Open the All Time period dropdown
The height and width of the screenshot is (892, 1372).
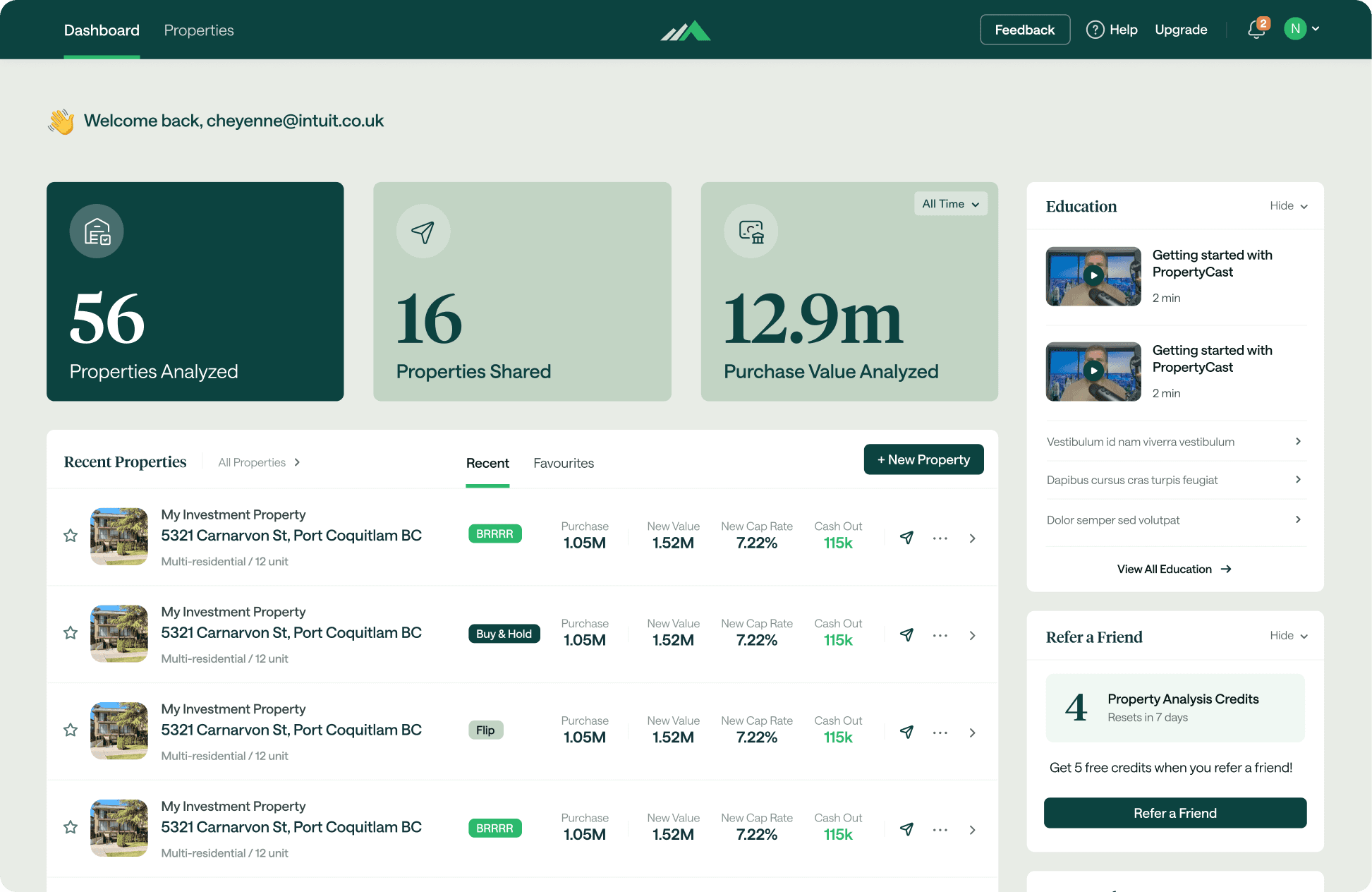click(950, 204)
